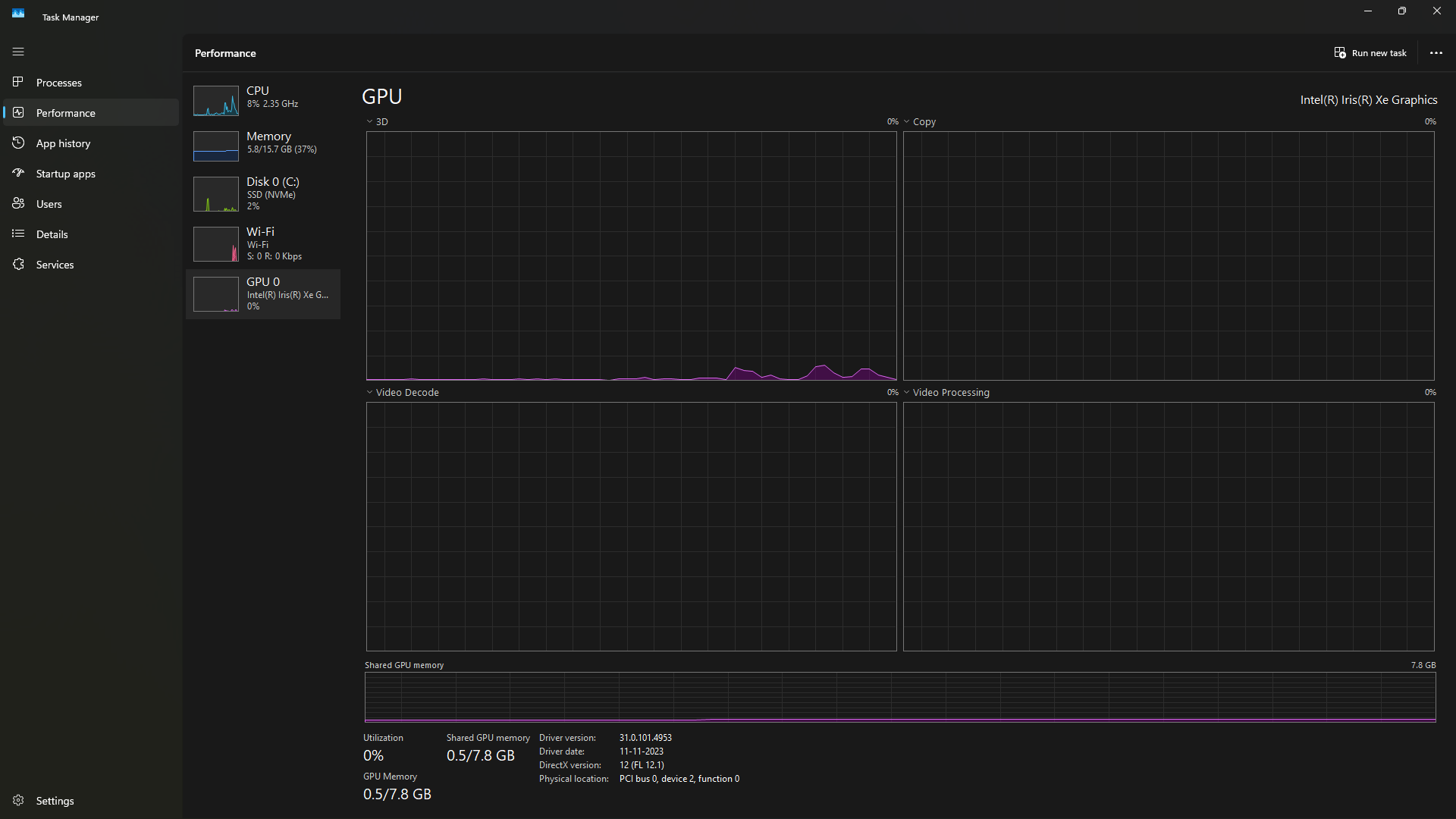Click the Task Manager app icon

[18, 13]
